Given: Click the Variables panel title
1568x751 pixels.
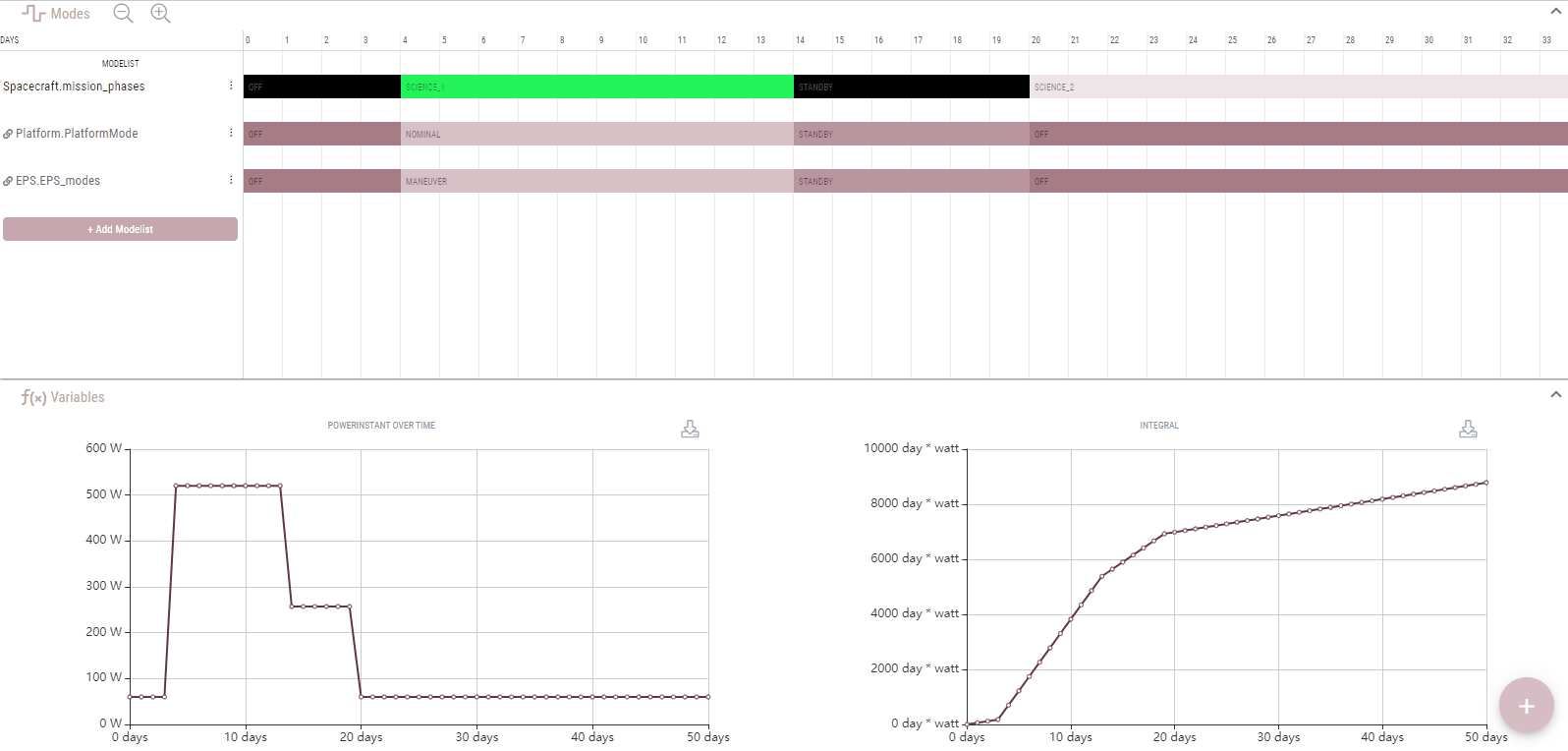Looking at the screenshot, I should (x=78, y=397).
